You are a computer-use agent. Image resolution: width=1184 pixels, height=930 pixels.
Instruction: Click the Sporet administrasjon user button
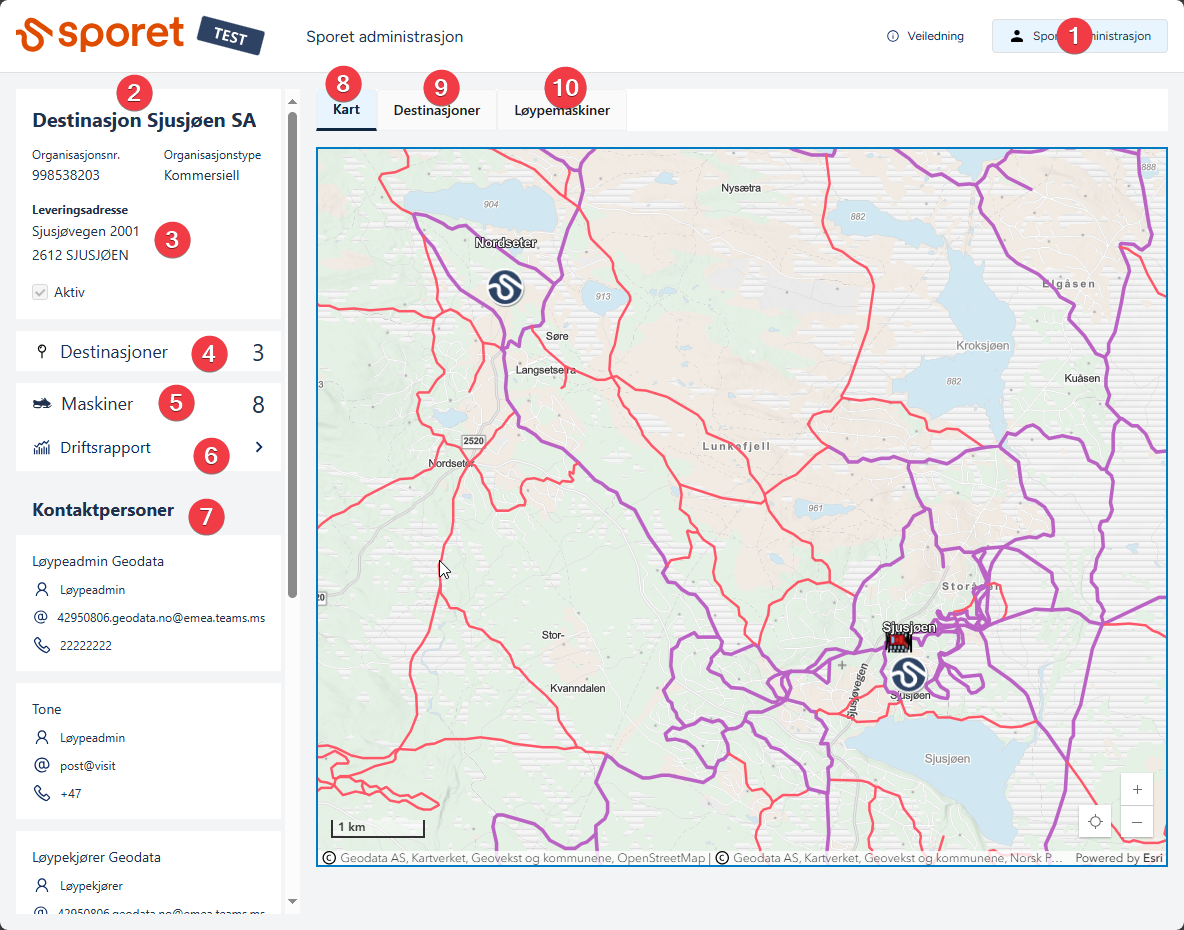point(1079,36)
